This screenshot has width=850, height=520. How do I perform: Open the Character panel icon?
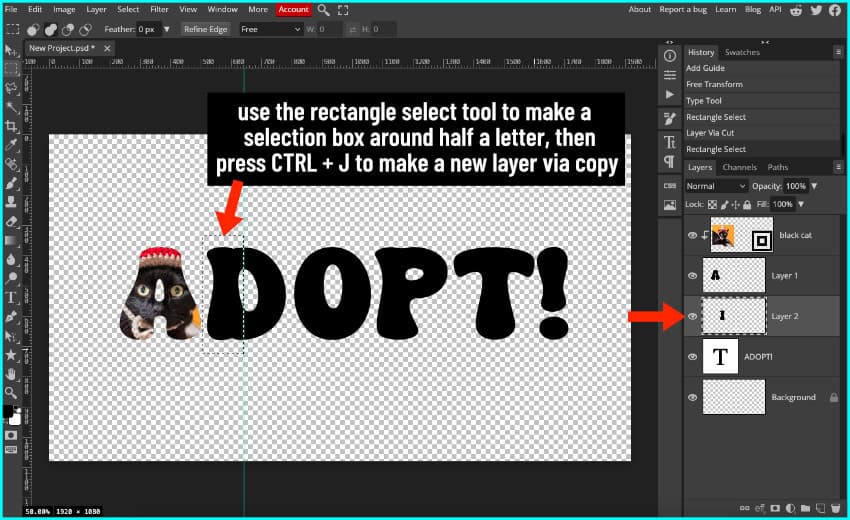pos(670,142)
